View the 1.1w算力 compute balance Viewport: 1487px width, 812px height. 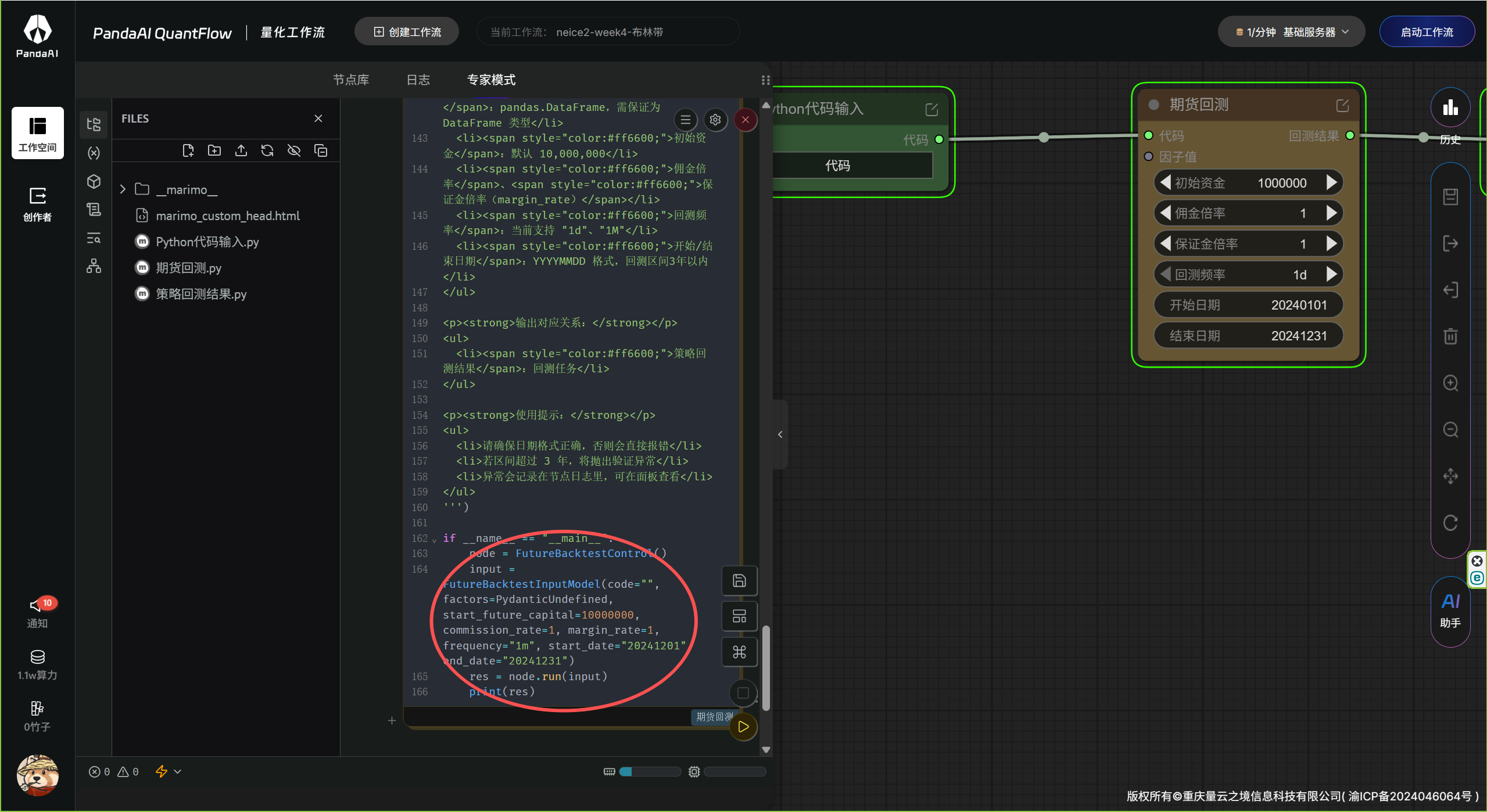38,664
